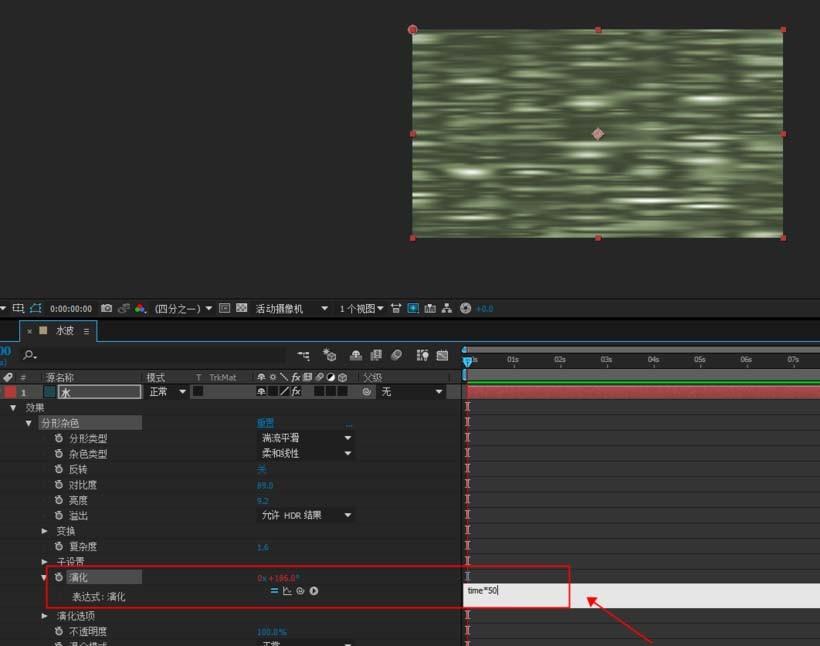This screenshot has height=646, width=820.
Task: Click the expression pick whip icon
Action: click(x=300, y=592)
